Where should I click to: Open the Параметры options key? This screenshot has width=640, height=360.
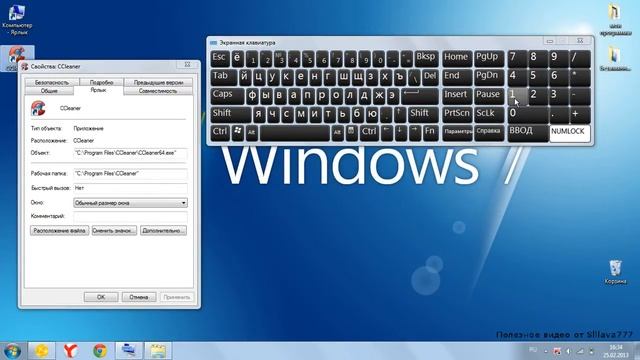[x=457, y=133]
